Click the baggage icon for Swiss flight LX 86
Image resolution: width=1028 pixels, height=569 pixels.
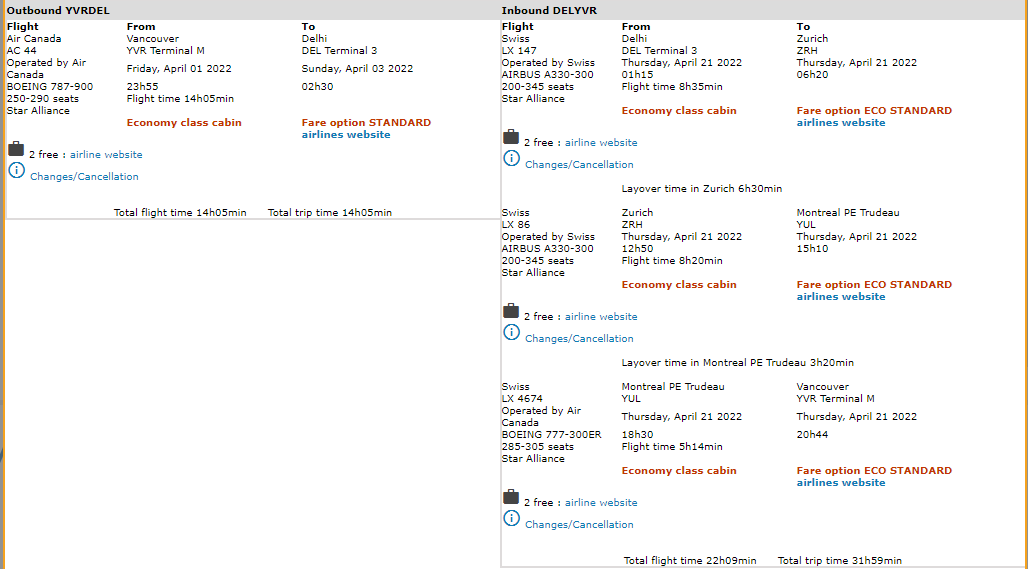point(511,311)
